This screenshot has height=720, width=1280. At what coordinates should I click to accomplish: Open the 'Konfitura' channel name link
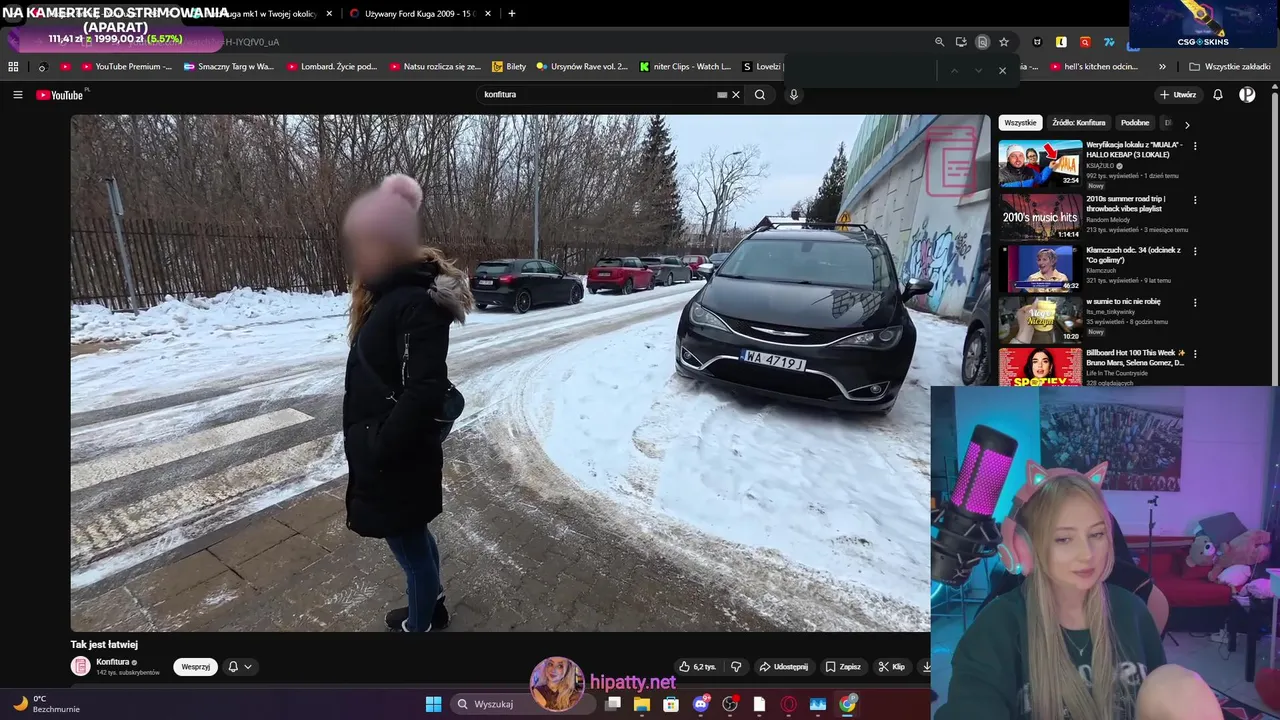point(112,662)
